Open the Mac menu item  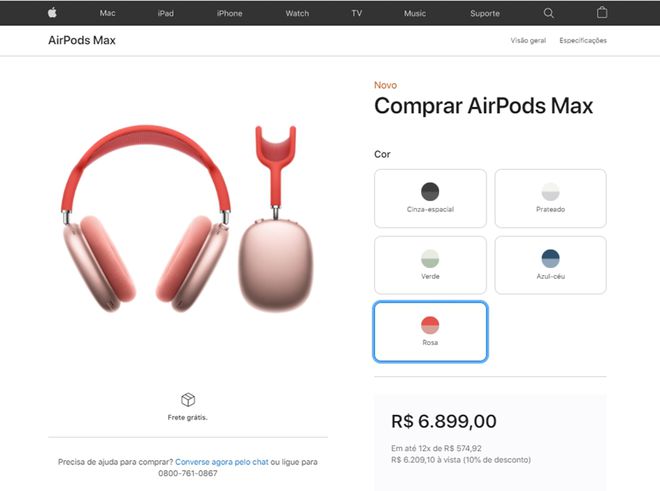[x=107, y=13]
